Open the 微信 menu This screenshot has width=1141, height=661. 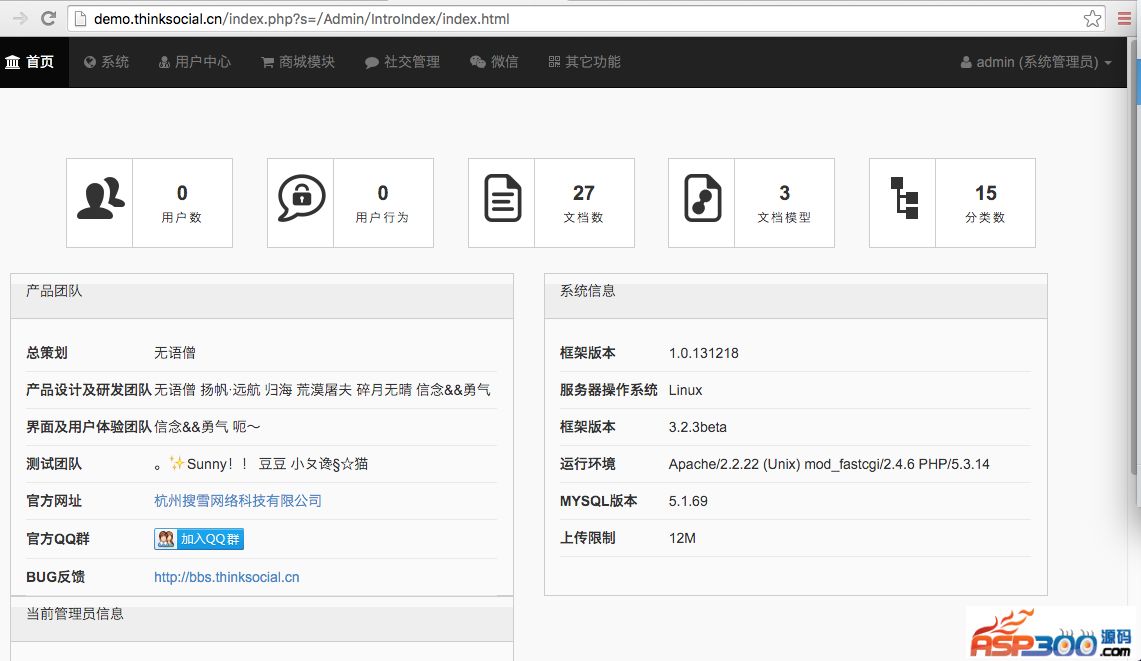click(494, 62)
